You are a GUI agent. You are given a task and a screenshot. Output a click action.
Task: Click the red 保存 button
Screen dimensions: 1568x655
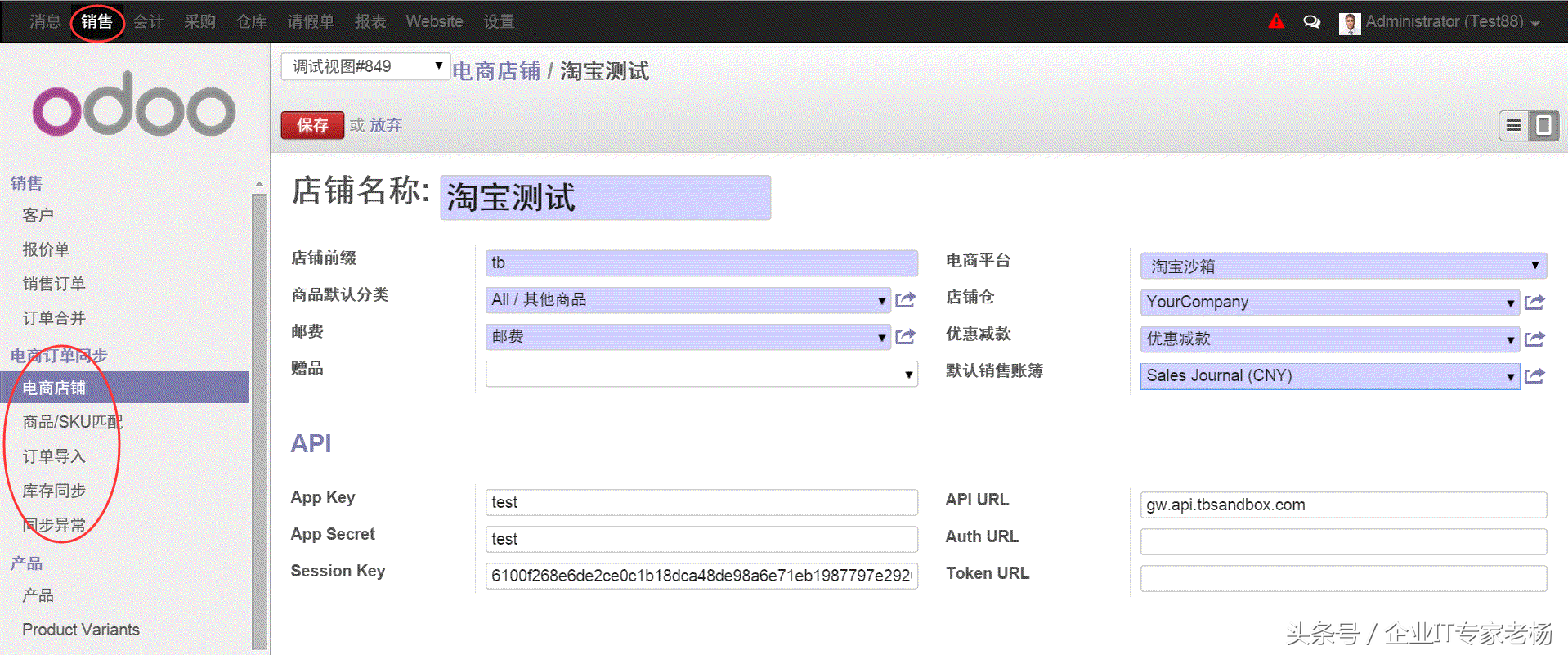click(312, 125)
